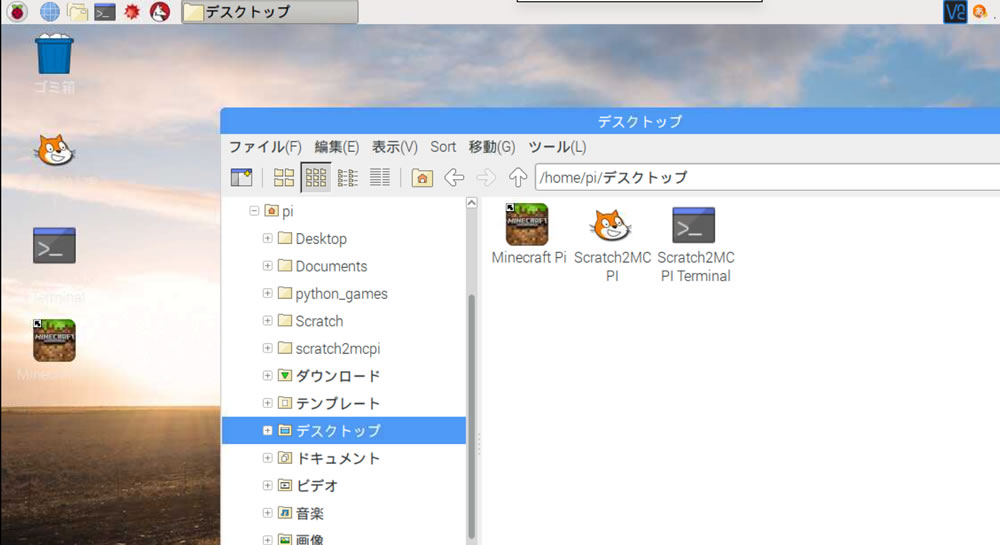Navigate forward with the right arrow

pyautogui.click(x=486, y=177)
